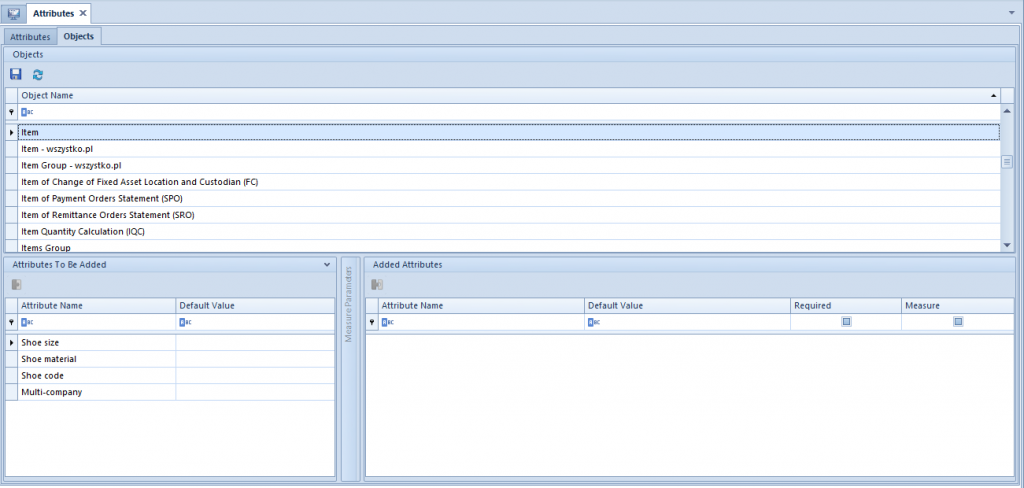Select Item Quantity Calculation (IQC) row

click(x=509, y=231)
